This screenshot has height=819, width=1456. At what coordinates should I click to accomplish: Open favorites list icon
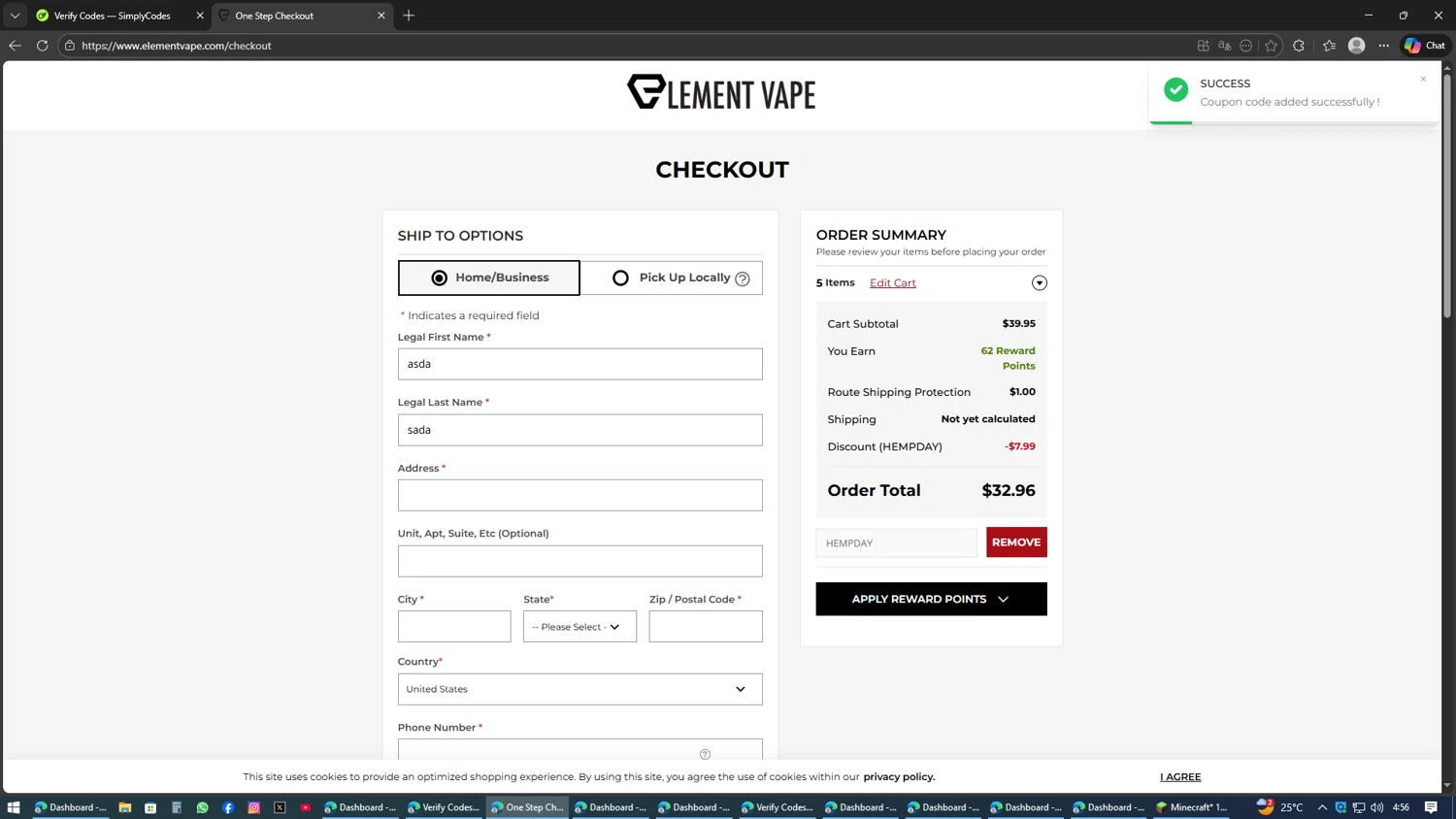1329,46
